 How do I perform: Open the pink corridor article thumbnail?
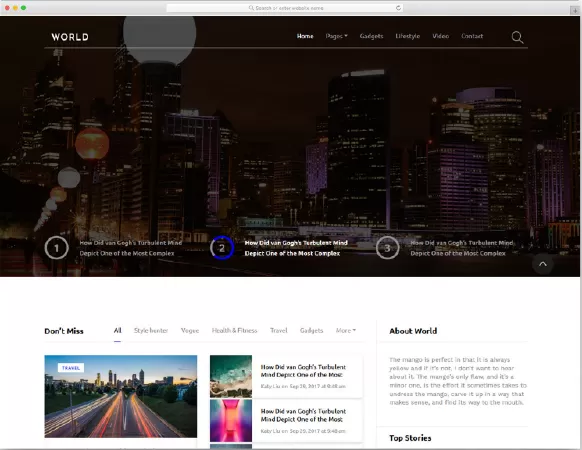[x=231, y=420]
